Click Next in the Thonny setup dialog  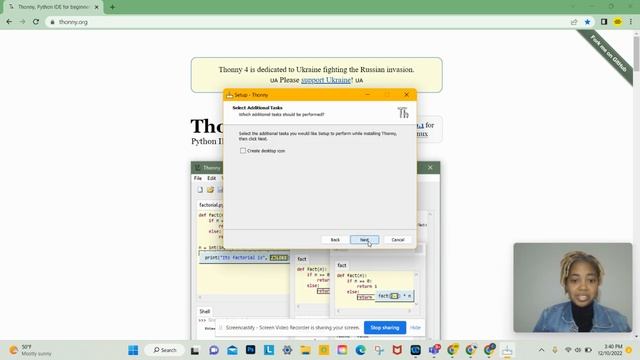click(x=364, y=240)
